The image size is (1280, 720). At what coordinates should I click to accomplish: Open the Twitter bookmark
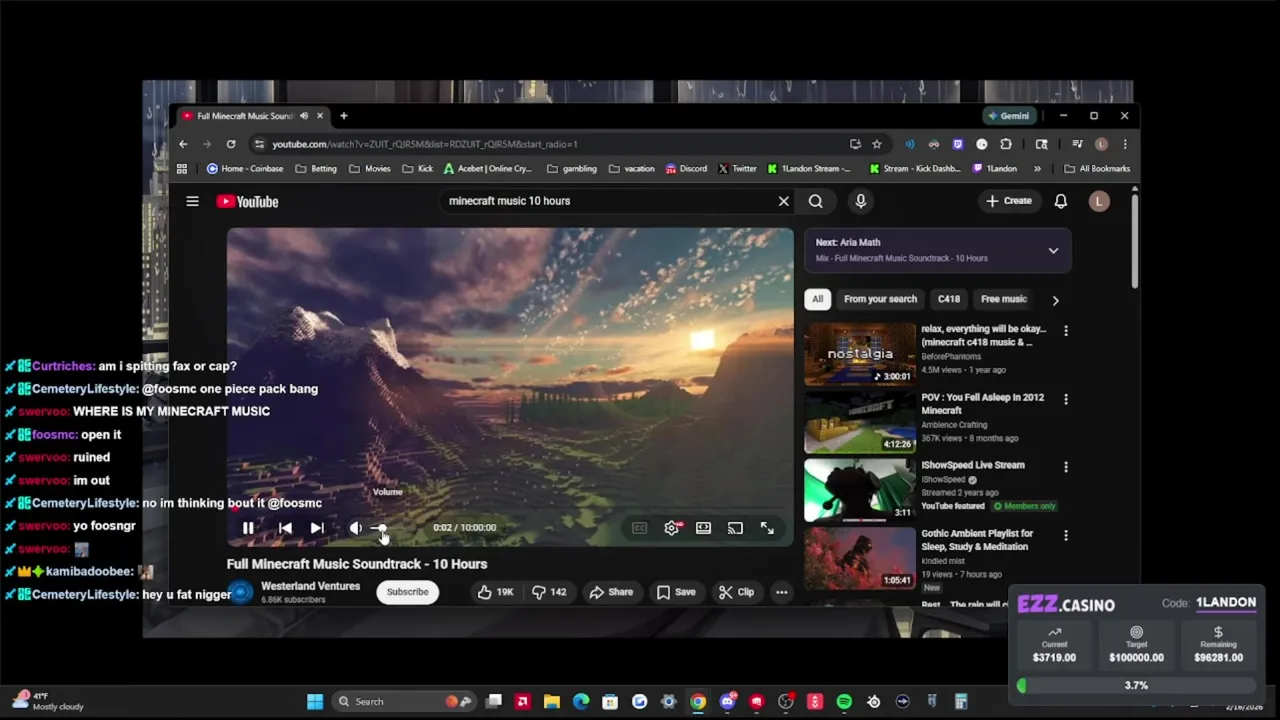737,169
